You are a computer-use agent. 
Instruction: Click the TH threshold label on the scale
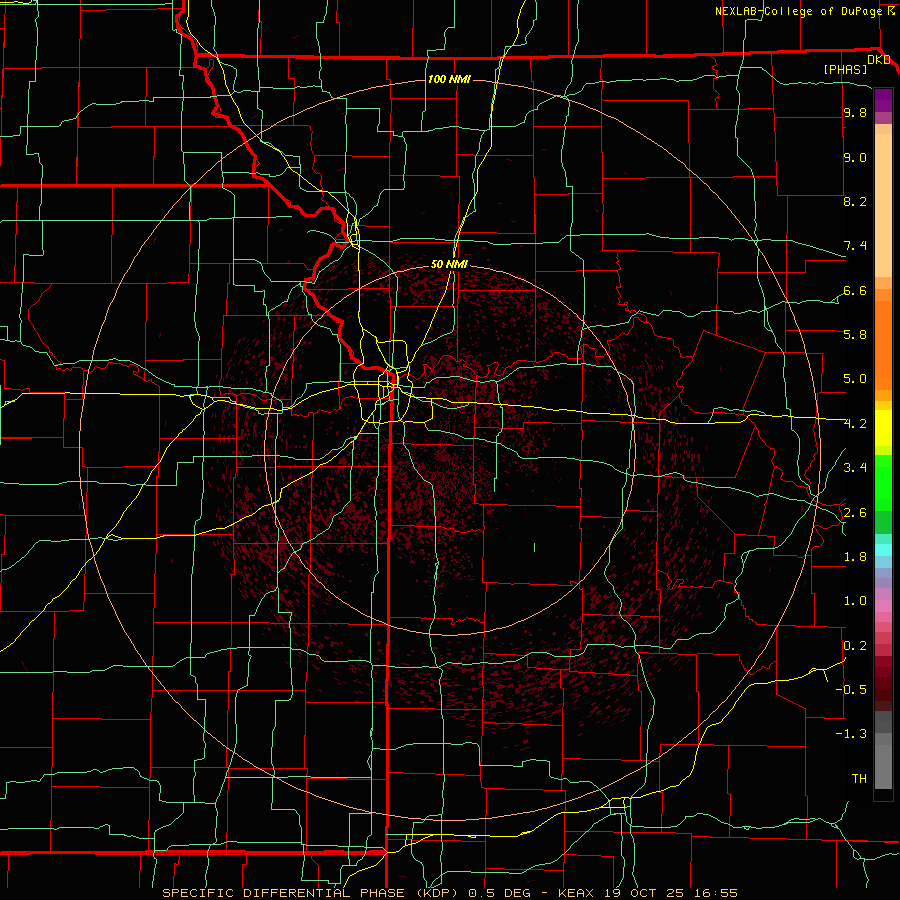click(x=859, y=779)
